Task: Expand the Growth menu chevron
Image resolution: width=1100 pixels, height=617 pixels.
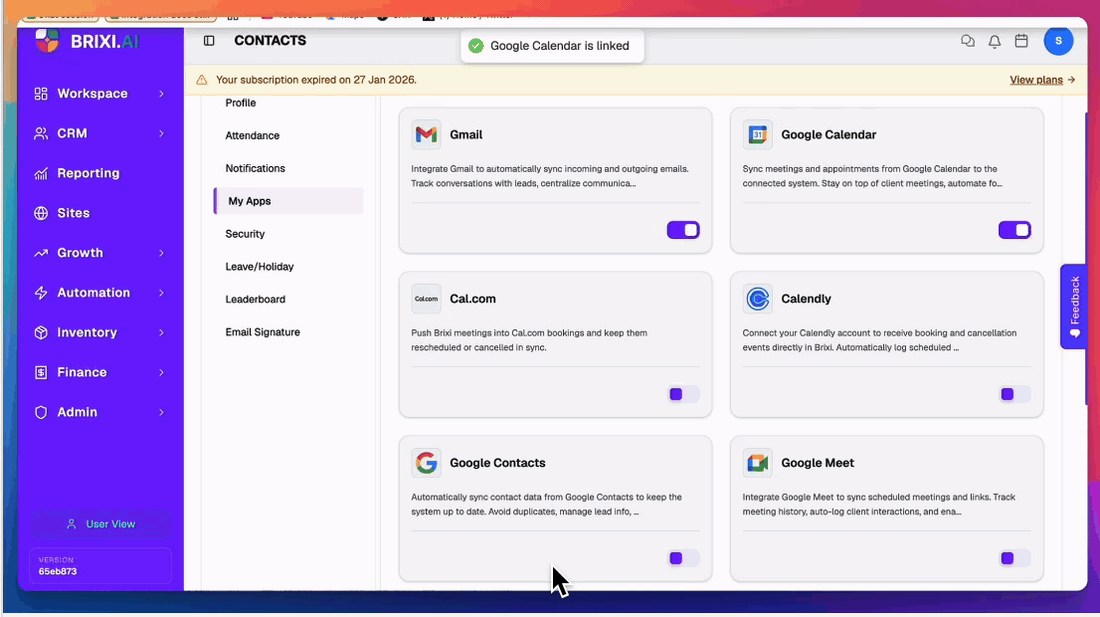Action: point(161,253)
